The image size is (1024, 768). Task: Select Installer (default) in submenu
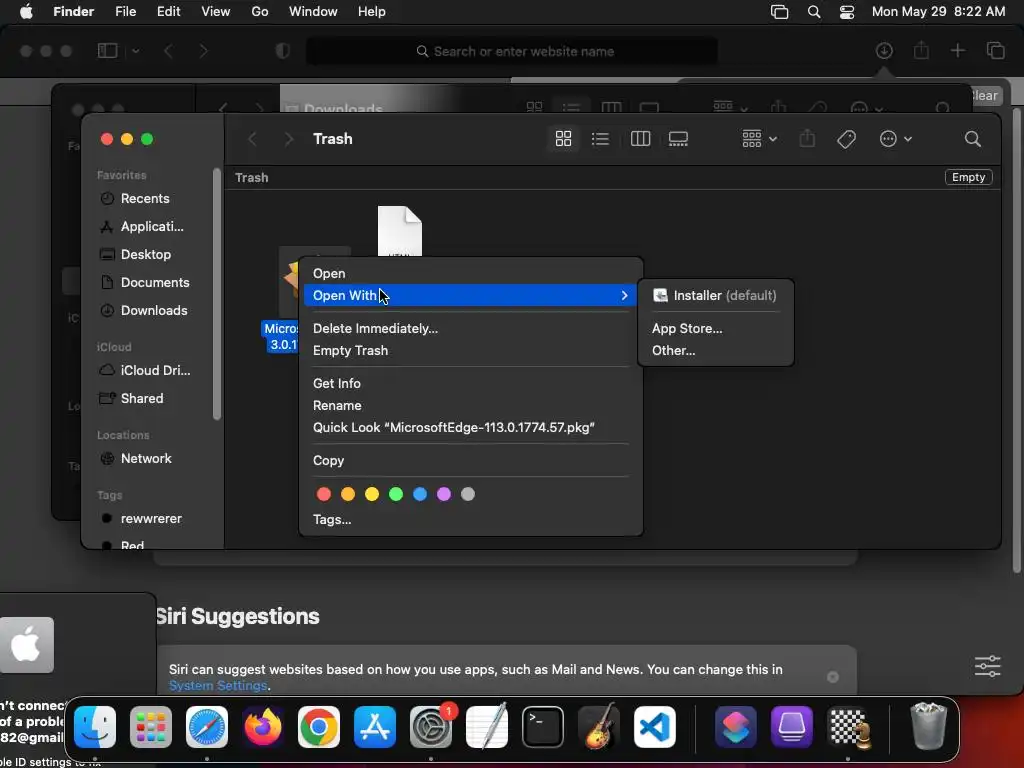716,295
